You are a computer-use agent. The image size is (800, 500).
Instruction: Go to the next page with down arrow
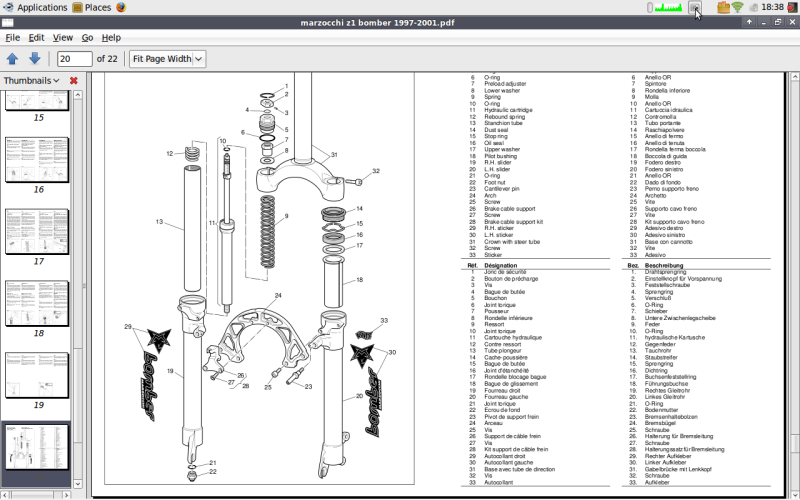pyautogui.click(x=35, y=59)
